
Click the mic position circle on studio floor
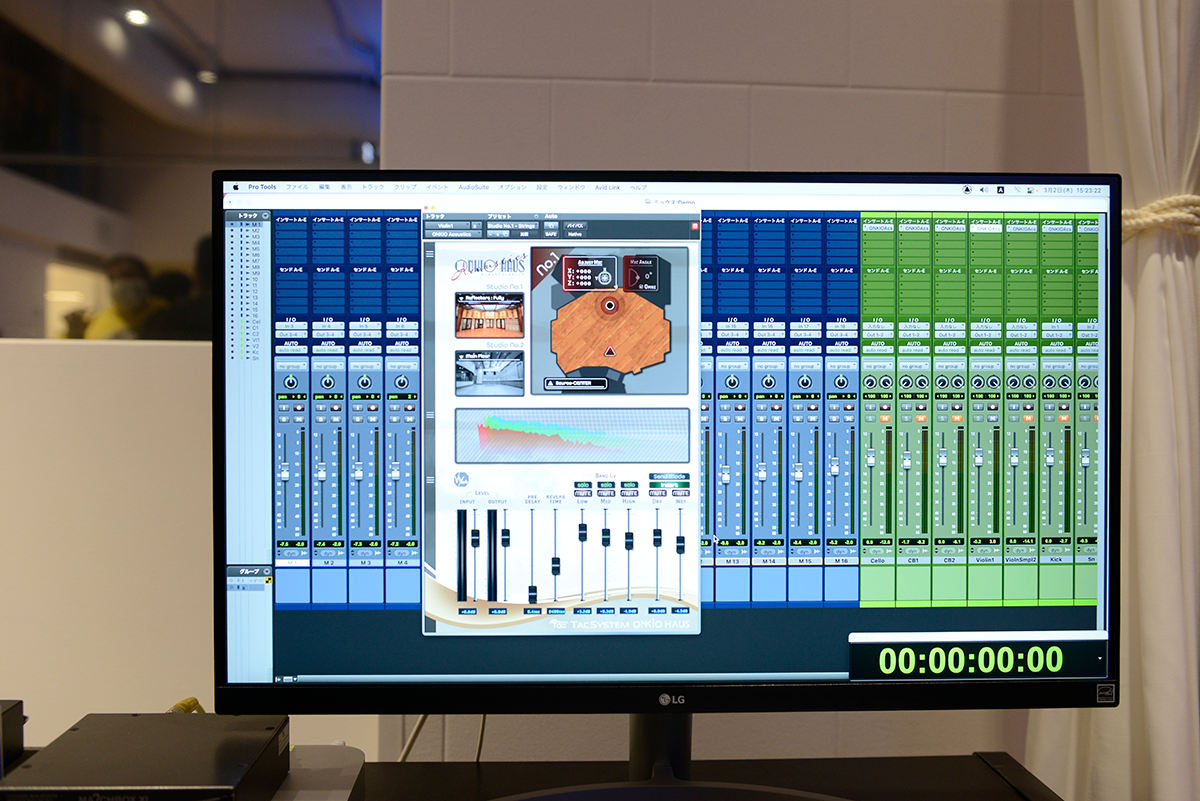coord(610,305)
